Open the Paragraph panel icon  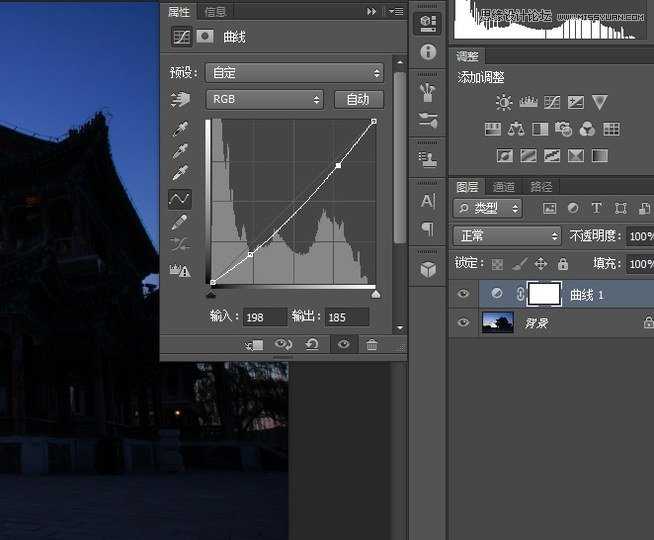428,229
